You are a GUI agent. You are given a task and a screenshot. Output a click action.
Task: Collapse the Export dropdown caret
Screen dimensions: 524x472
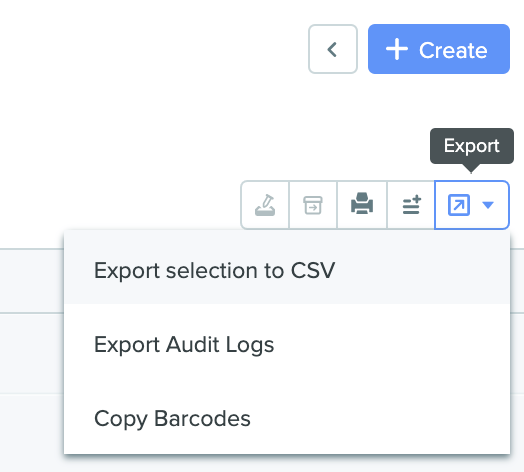click(488, 205)
